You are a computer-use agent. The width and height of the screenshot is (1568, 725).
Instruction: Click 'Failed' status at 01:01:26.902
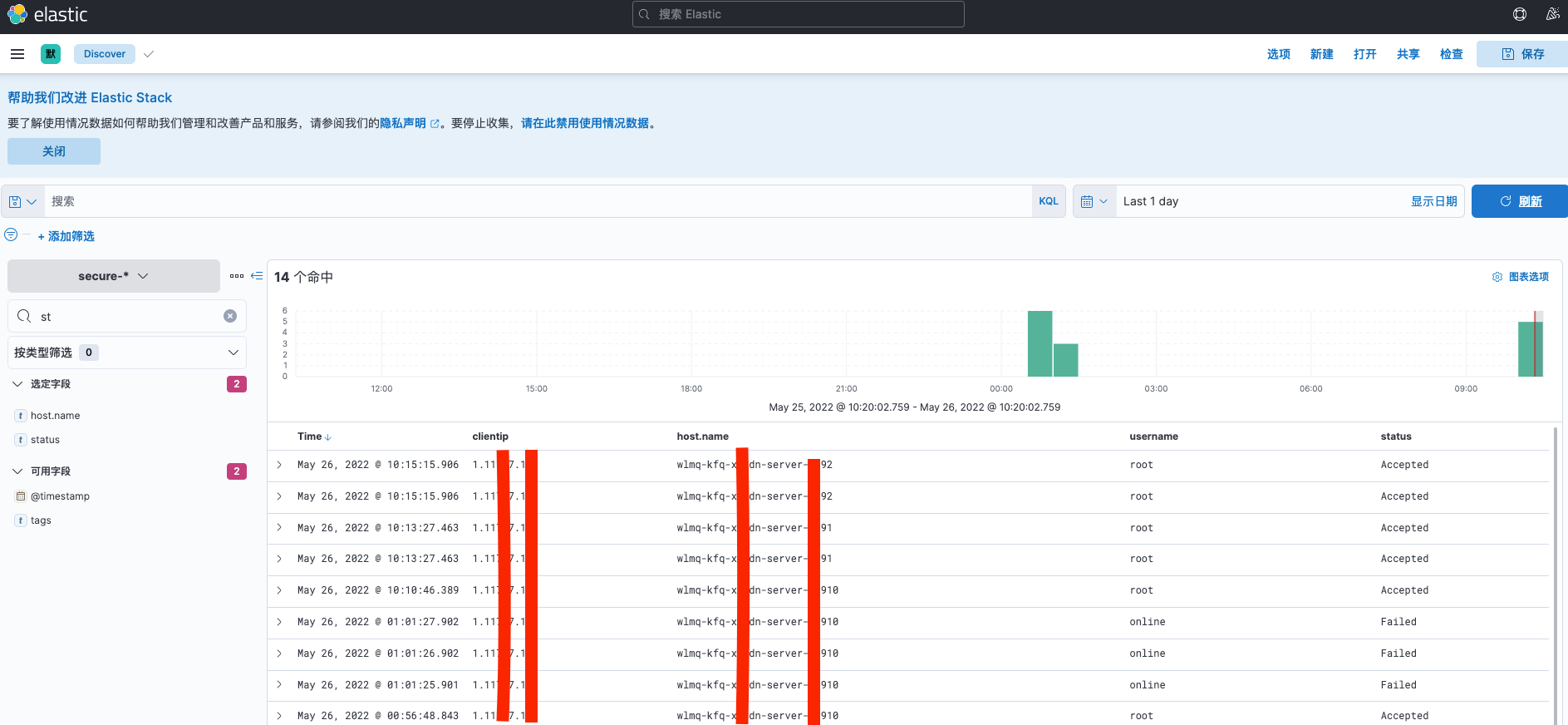coord(1398,653)
